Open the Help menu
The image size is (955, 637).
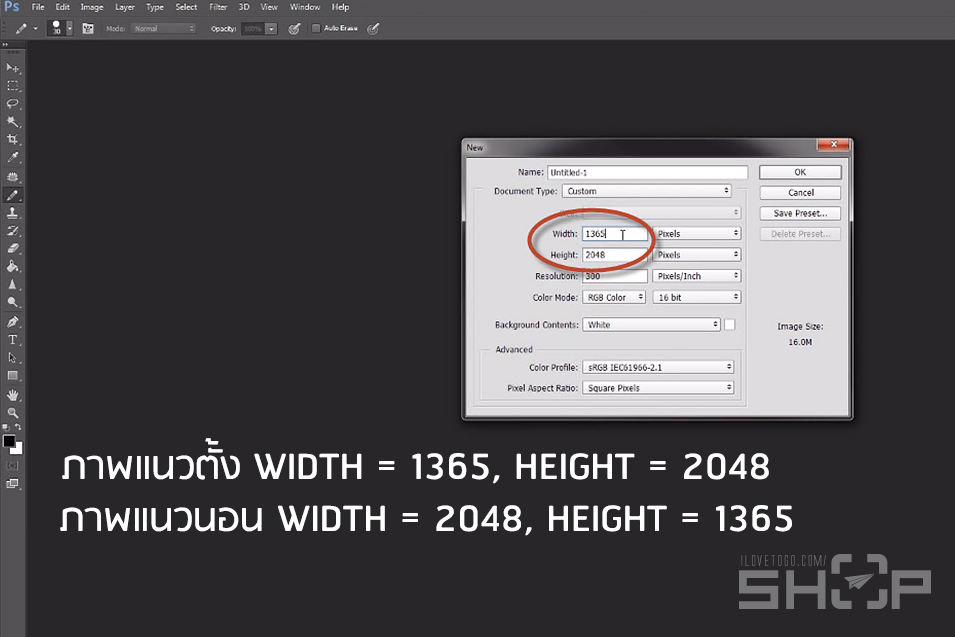click(x=340, y=7)
